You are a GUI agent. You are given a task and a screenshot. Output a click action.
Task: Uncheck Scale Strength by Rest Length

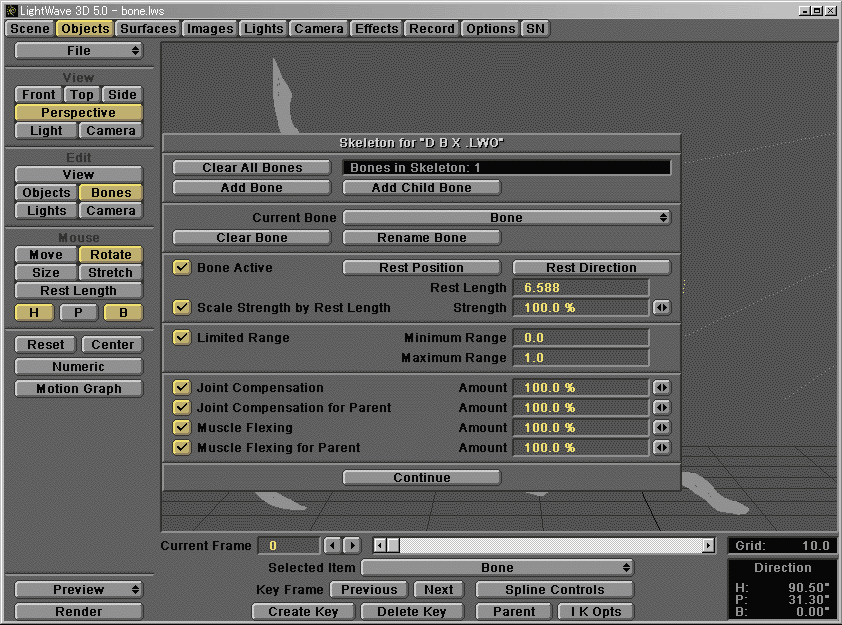(182, 308)
